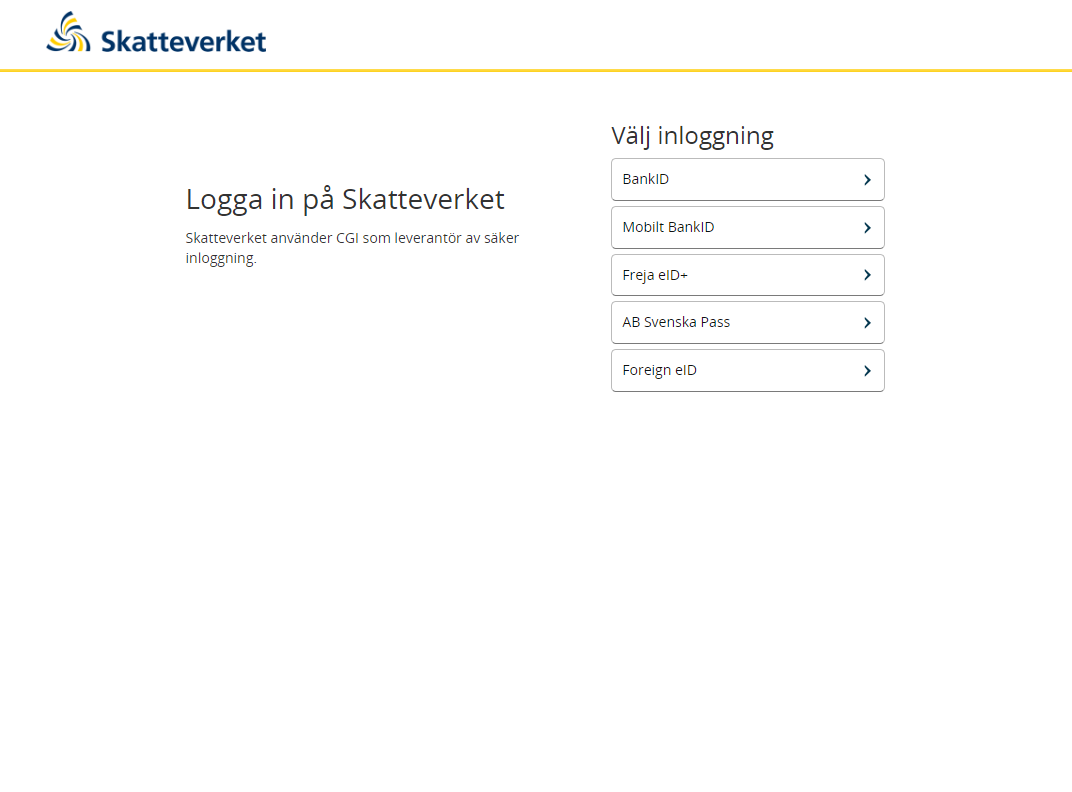
Task: Choose BankID login option
Action: pyautogui.click(x=747, y=179)
